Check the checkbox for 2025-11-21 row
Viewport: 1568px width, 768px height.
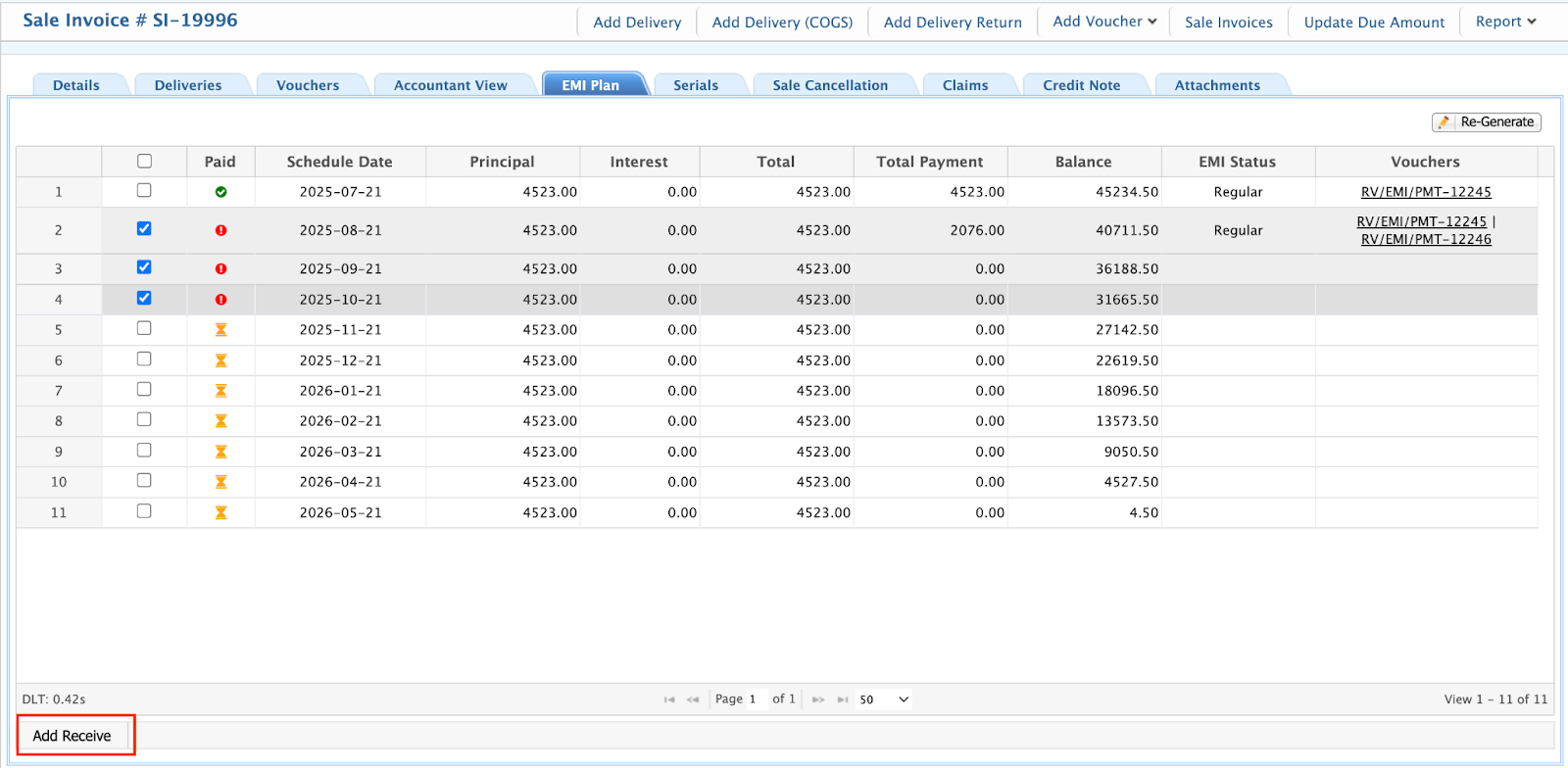(144, 328)
